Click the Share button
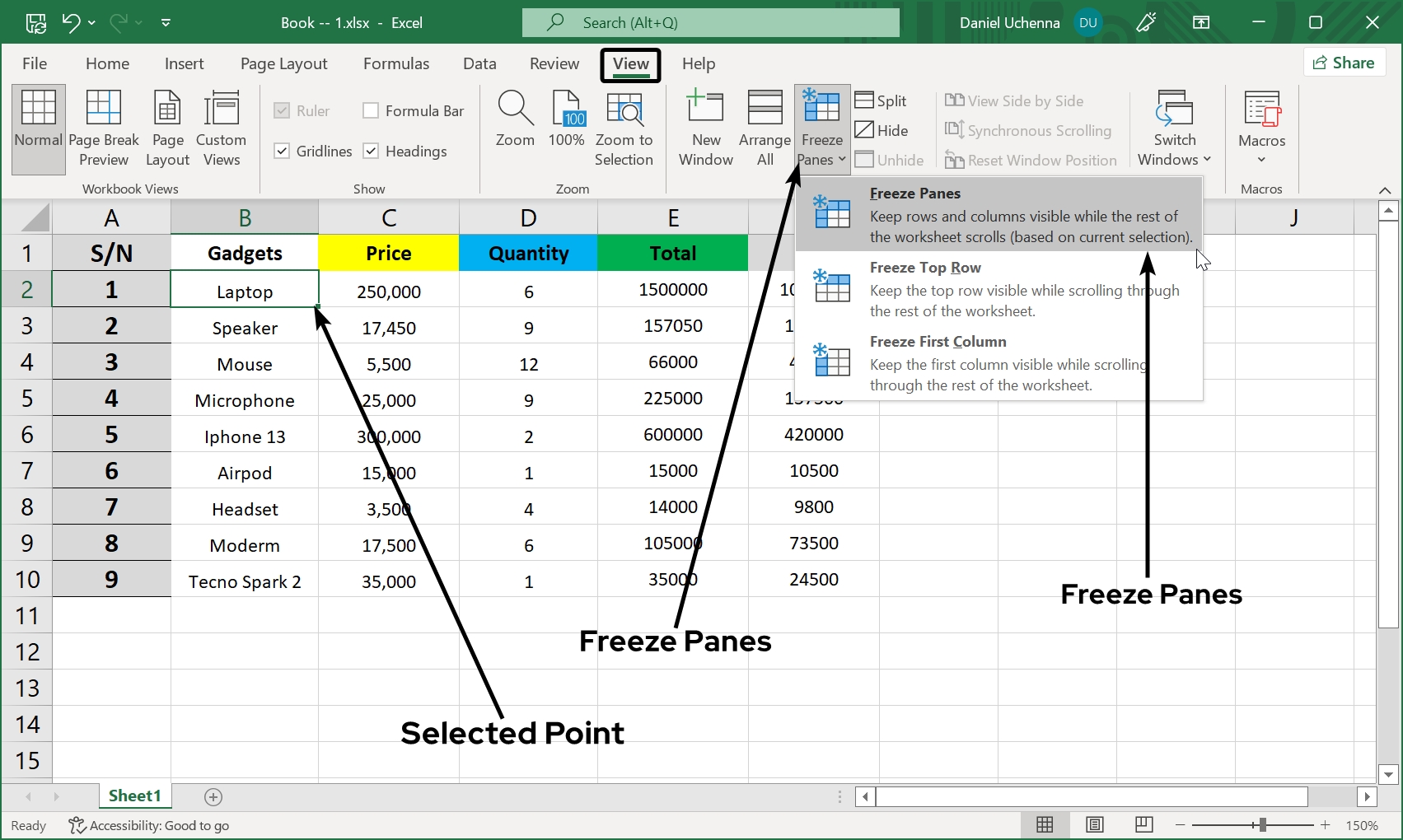Screen dimensions: 1403x840 point(1344,63)
